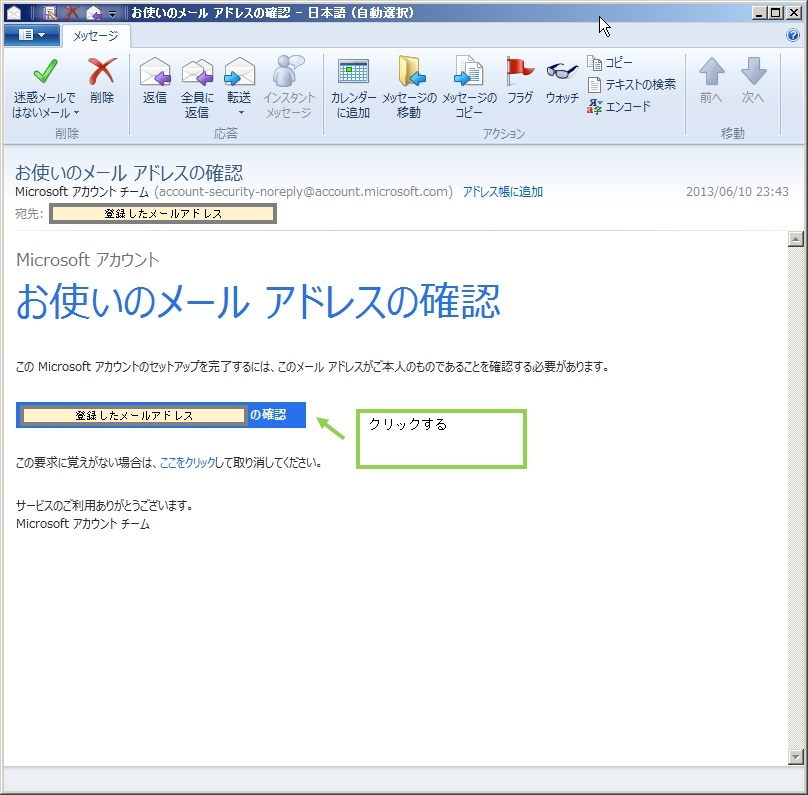Screen dimensions: 808x795
Task: Open help via the blue question mark
Action: tap(793, 35)
